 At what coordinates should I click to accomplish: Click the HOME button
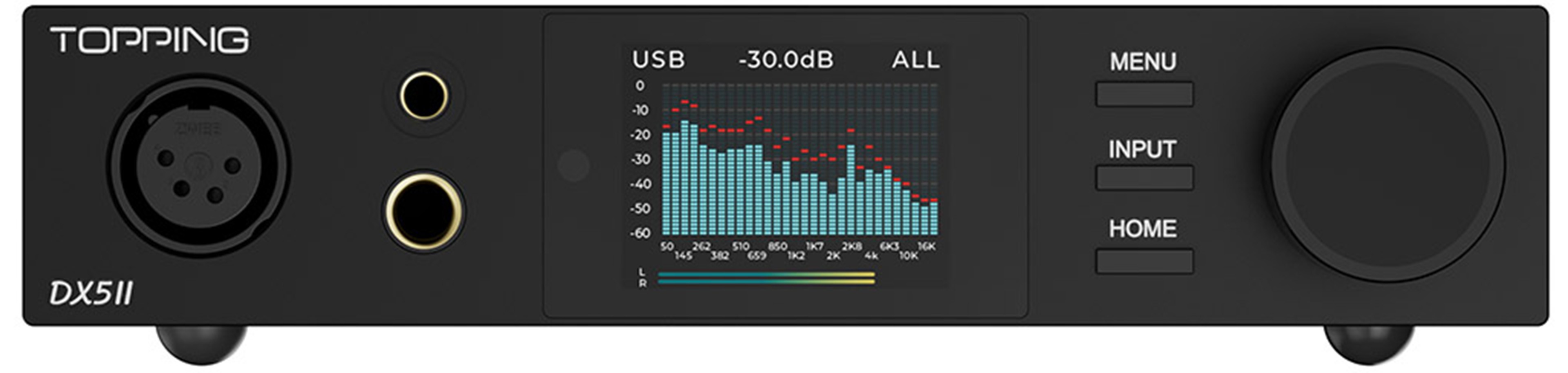click(x=1144, y=261)
